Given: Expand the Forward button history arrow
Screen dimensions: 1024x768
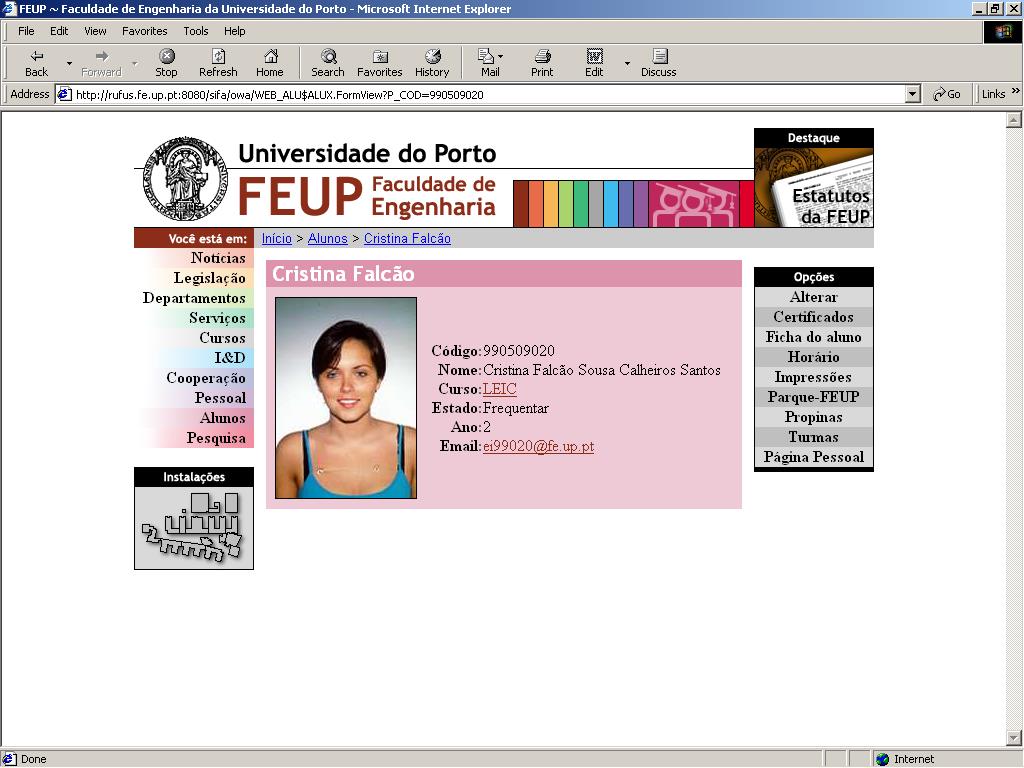Looking at the screenshot, I should (135, 63).
